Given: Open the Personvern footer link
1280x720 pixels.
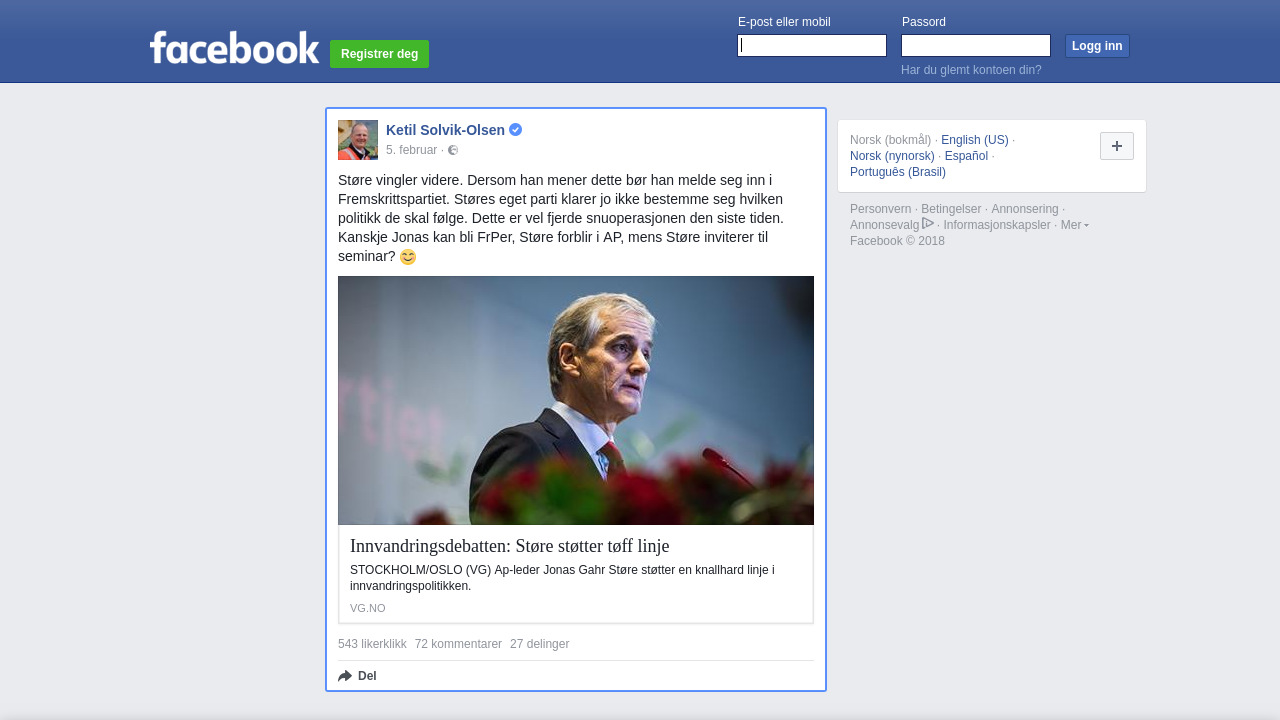Looking at the screenshot, I should click(881, 209).
